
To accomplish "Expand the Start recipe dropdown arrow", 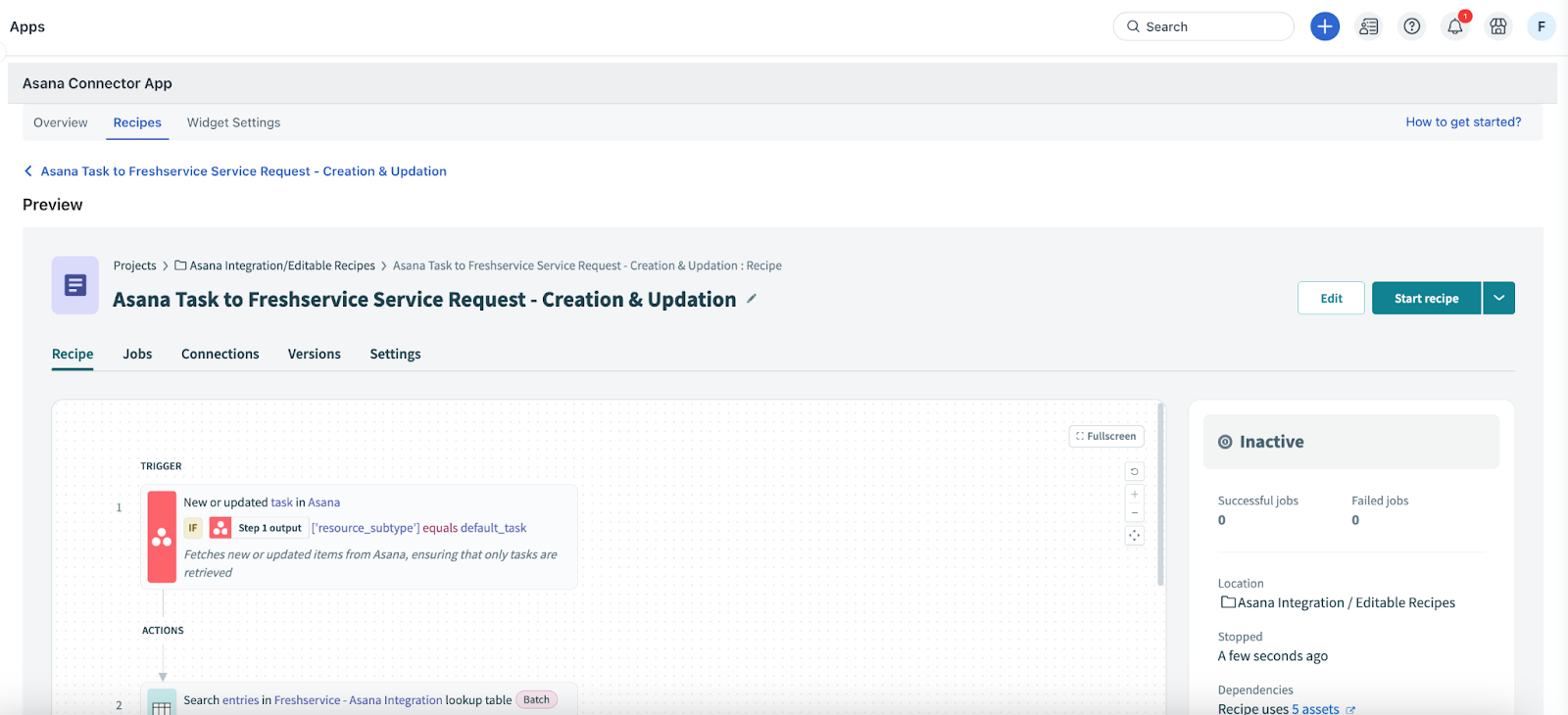I will [1499, 298].
